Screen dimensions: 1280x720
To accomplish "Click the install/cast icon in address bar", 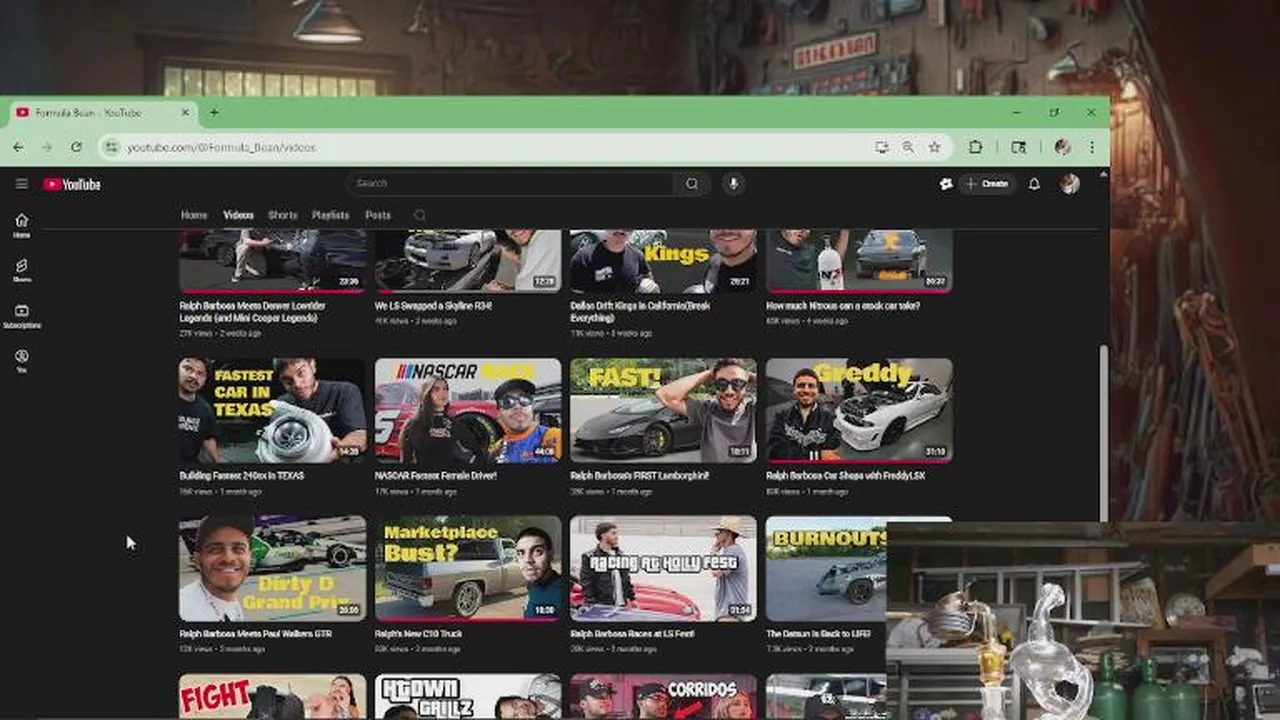I will tap(881, 147).
